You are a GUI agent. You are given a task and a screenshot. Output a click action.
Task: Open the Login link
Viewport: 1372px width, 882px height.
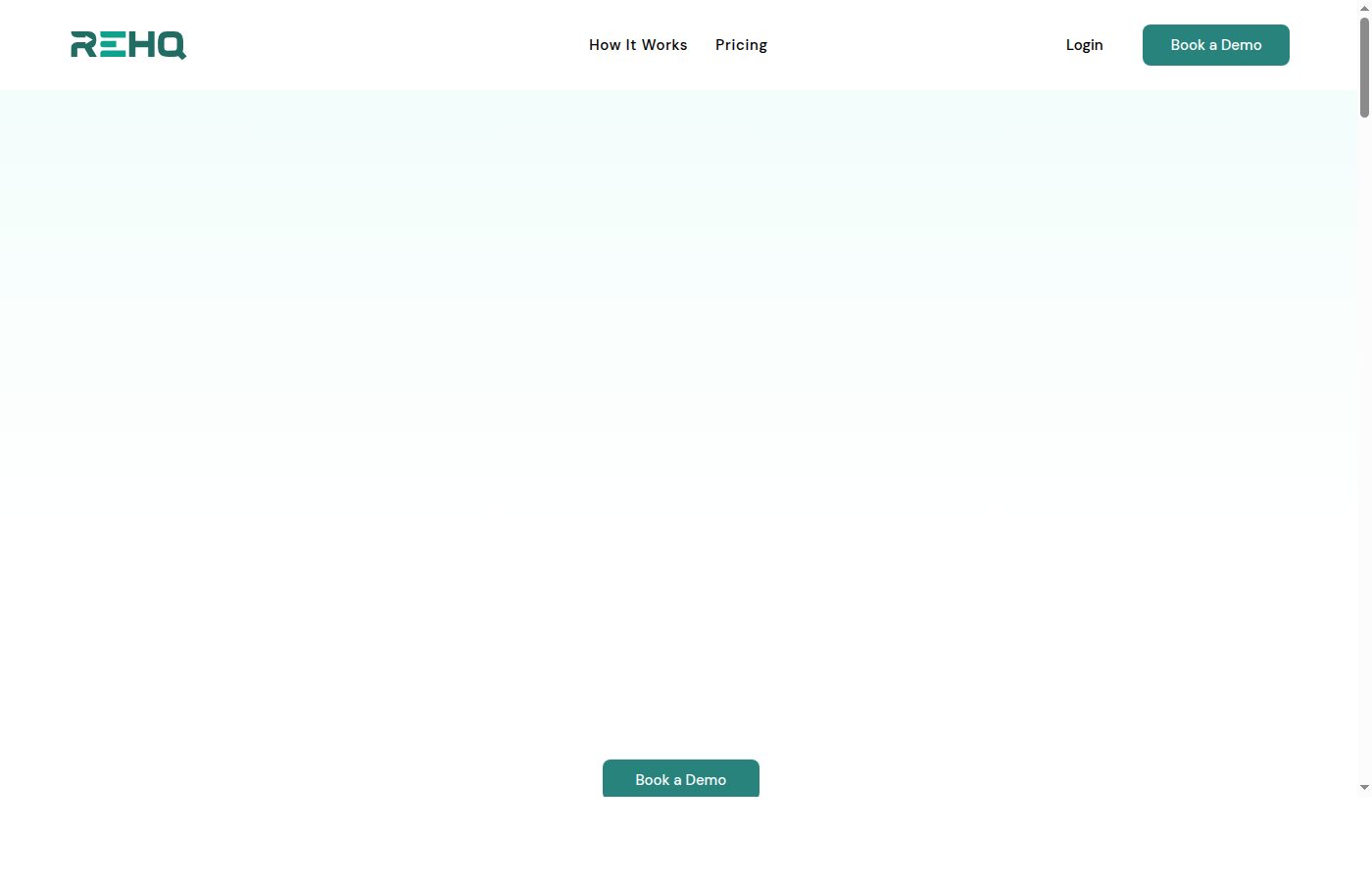point(1084,45)
